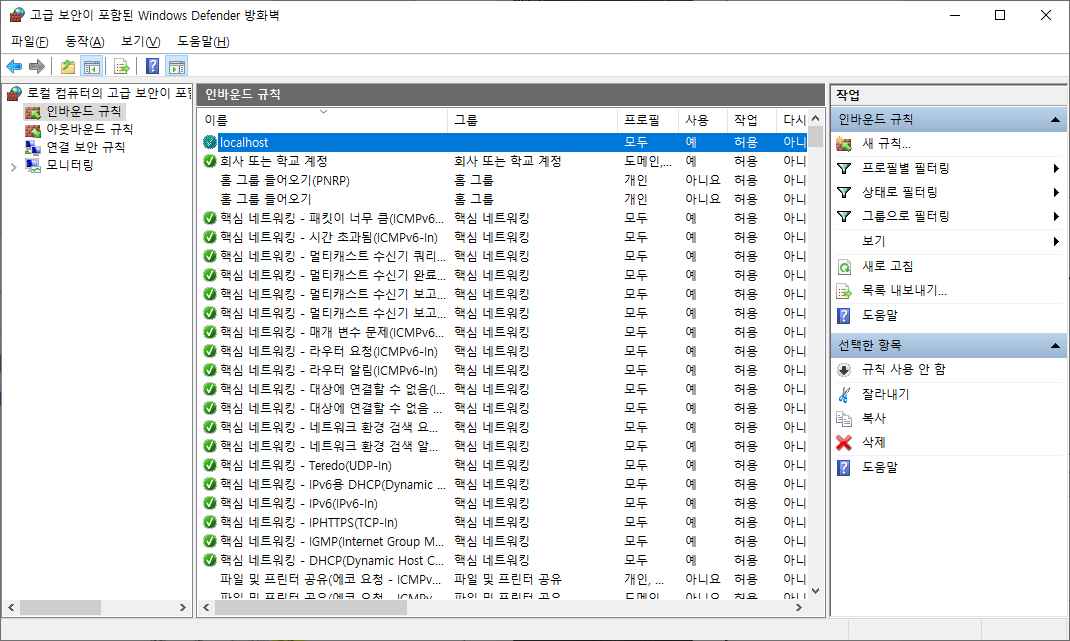The height and width of the screenshot is (641, 1070).
Task: Click the rules list scroll up arrow
Action: click(x=815, y=117)
